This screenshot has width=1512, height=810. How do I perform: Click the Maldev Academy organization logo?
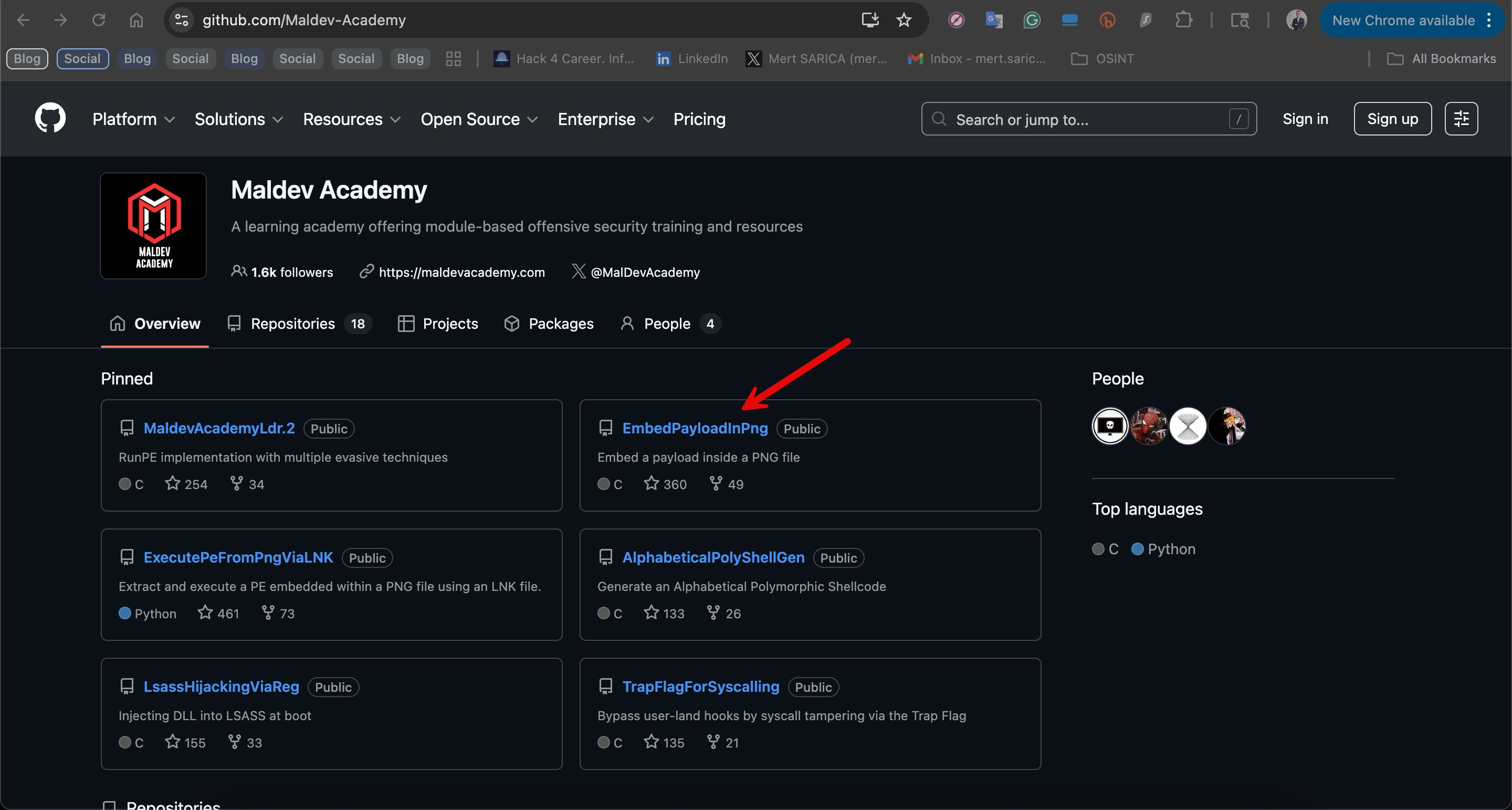click(153, 225)
